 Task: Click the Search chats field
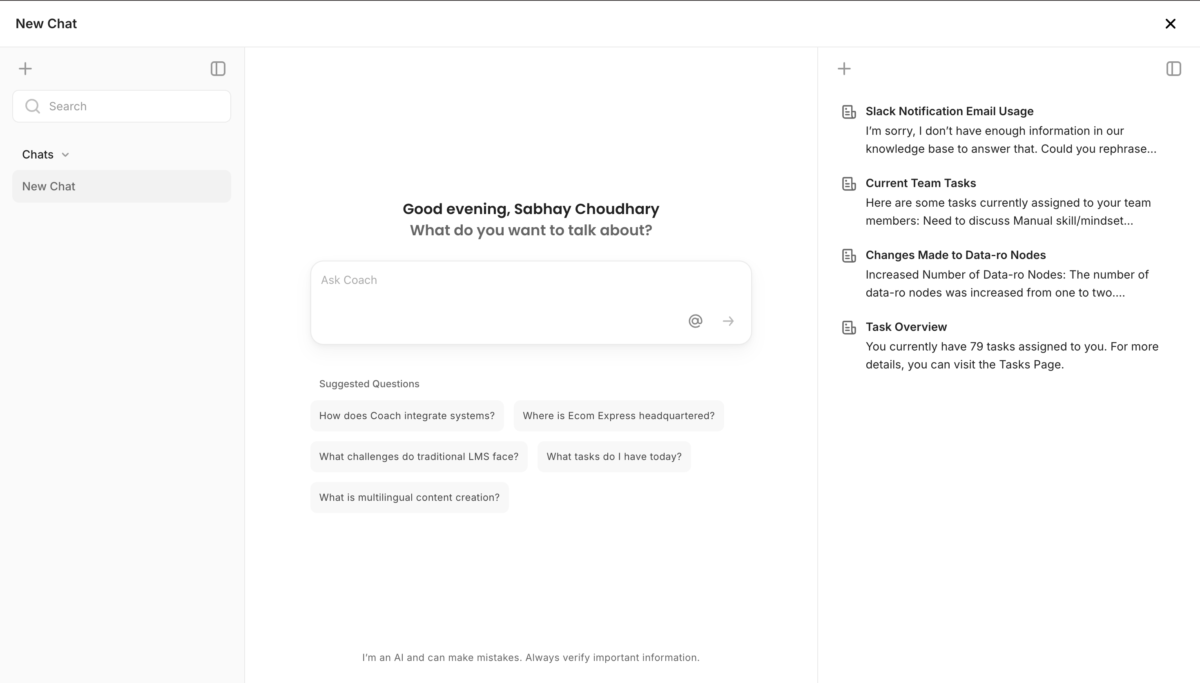pyautogui.click(x=135, y=106)
